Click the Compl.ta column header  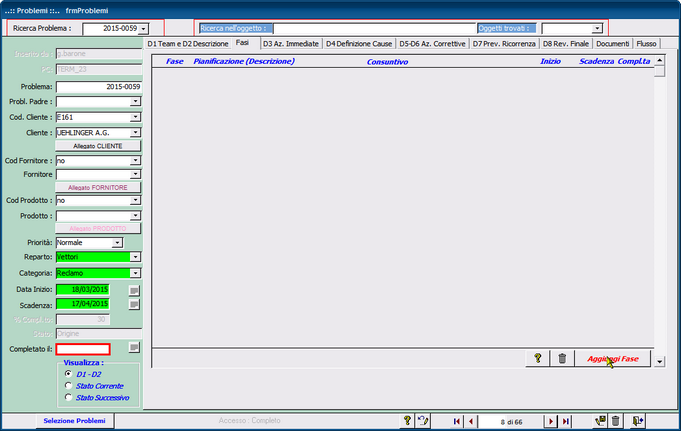(x=634, y=61)
